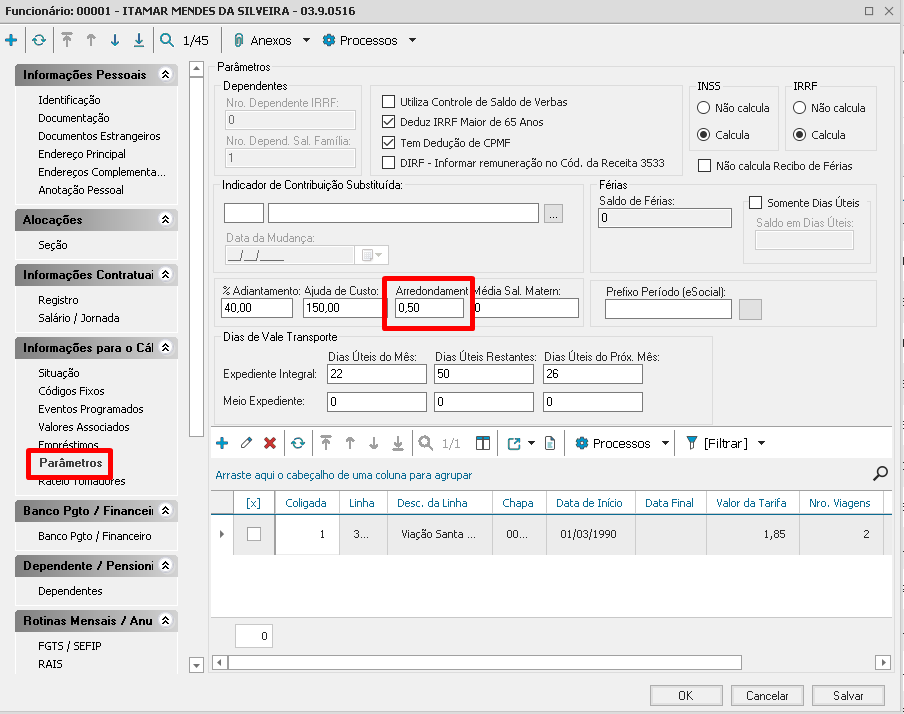This screenshot has width=904, height=714.
Task: Open column chooser icon in grid toolbar
Action: pyautogui.click(x=483, y=443)
